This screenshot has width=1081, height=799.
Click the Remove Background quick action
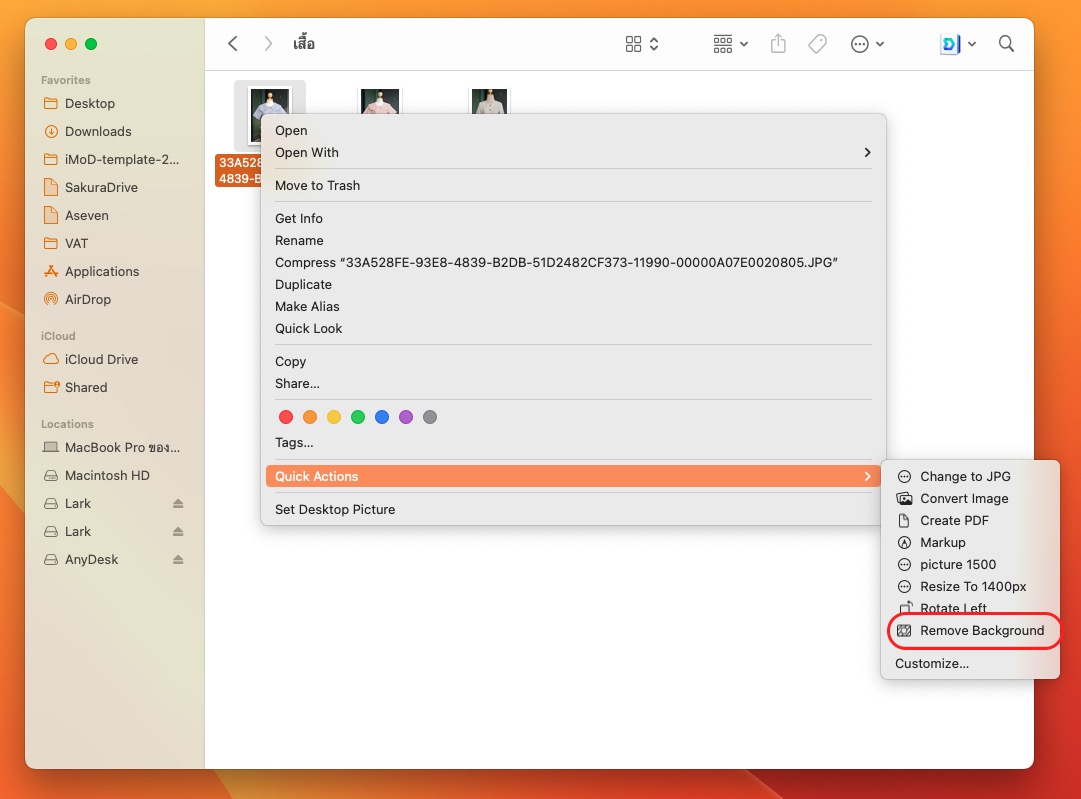click(x=981, y=631)
